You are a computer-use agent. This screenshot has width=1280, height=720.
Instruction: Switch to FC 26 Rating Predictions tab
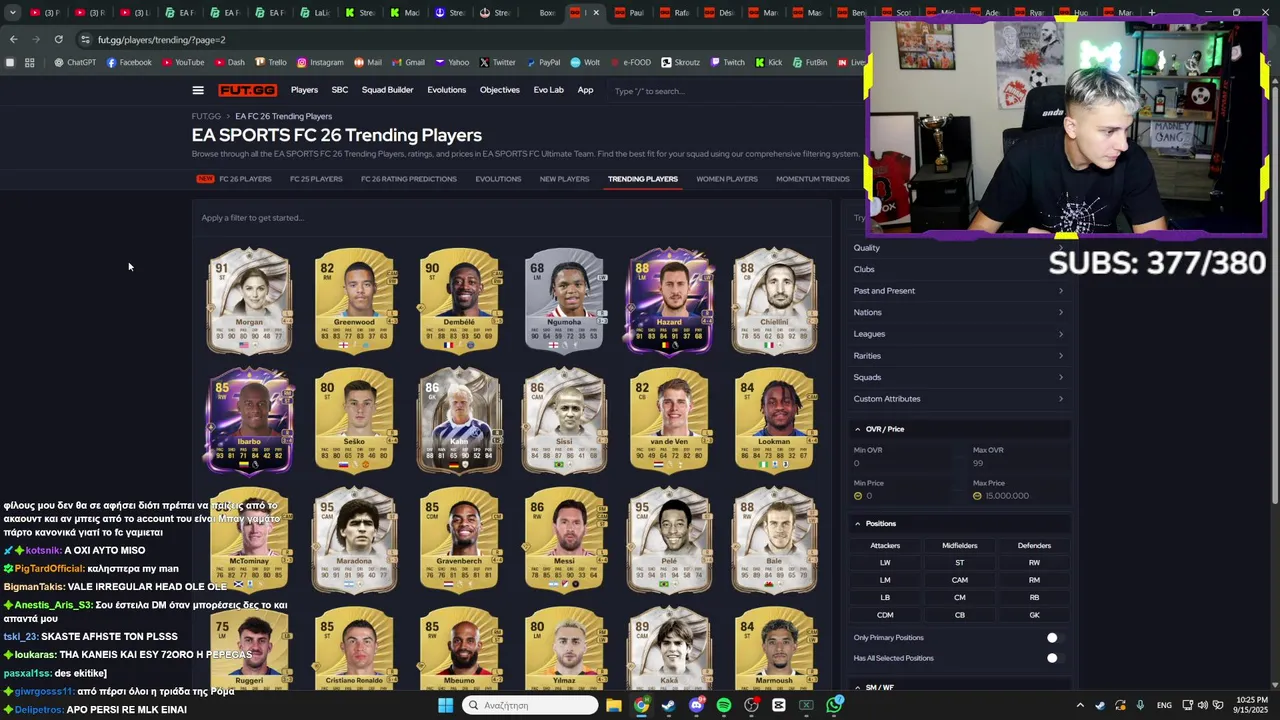point(408,179)
